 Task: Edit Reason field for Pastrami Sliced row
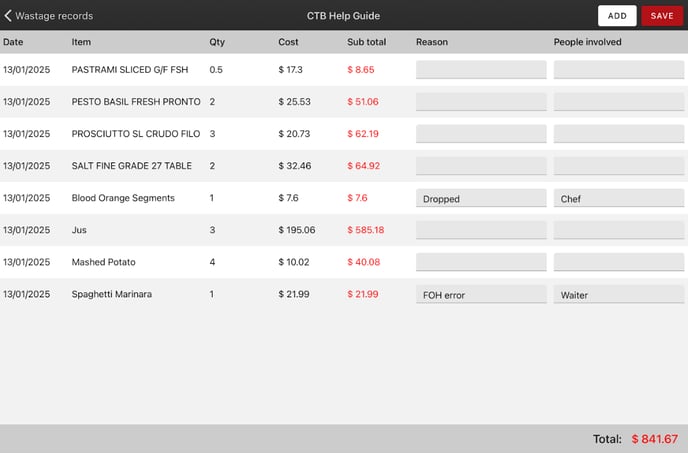coord(481,70)
